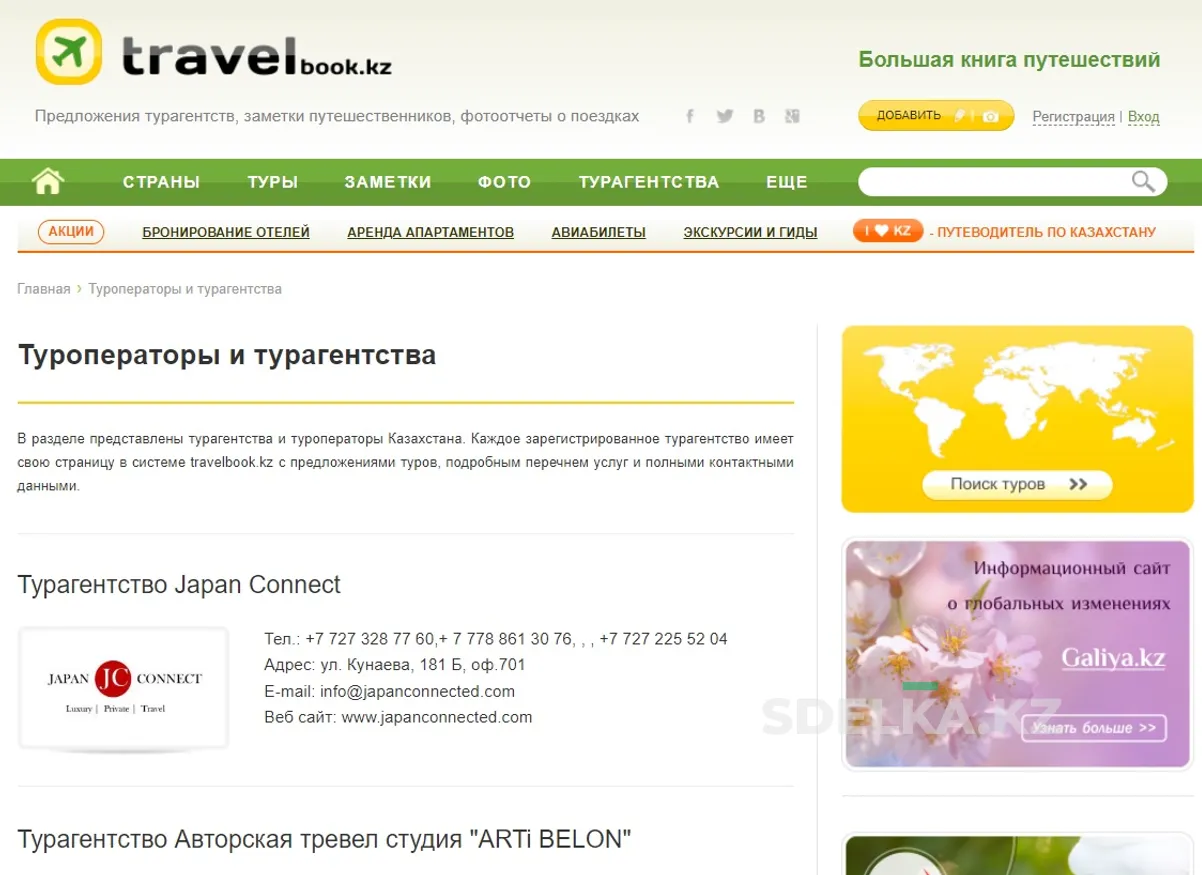This screenshot has width=1202, height=875.
Task: Open the Еще menu
Action: [787, 182]
